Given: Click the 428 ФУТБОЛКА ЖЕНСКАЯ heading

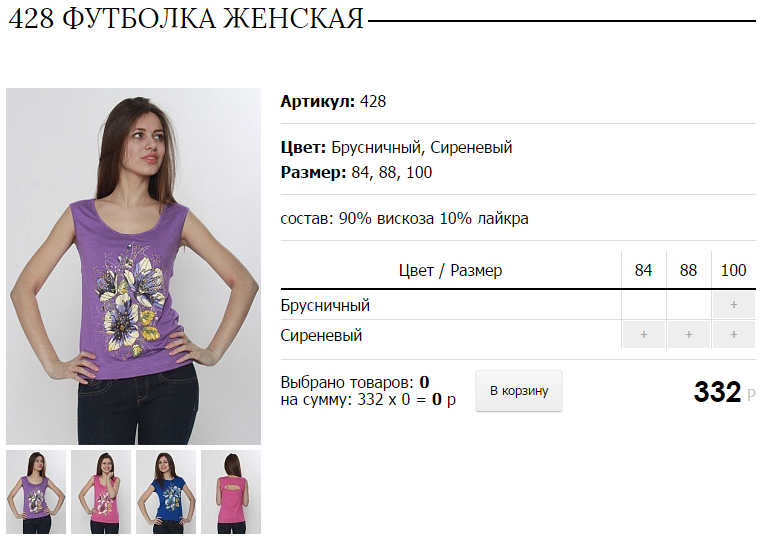Looking at the screenshot, I should [186, 19].
